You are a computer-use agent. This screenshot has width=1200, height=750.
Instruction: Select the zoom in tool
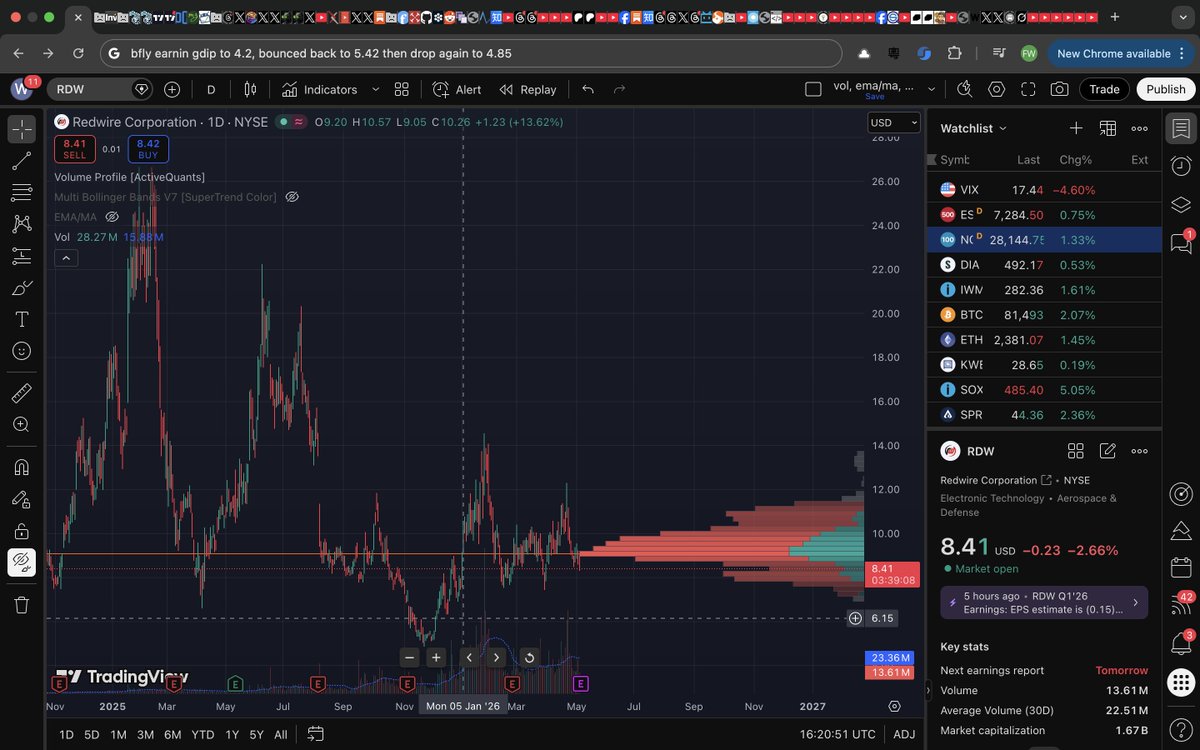point(21,425)
